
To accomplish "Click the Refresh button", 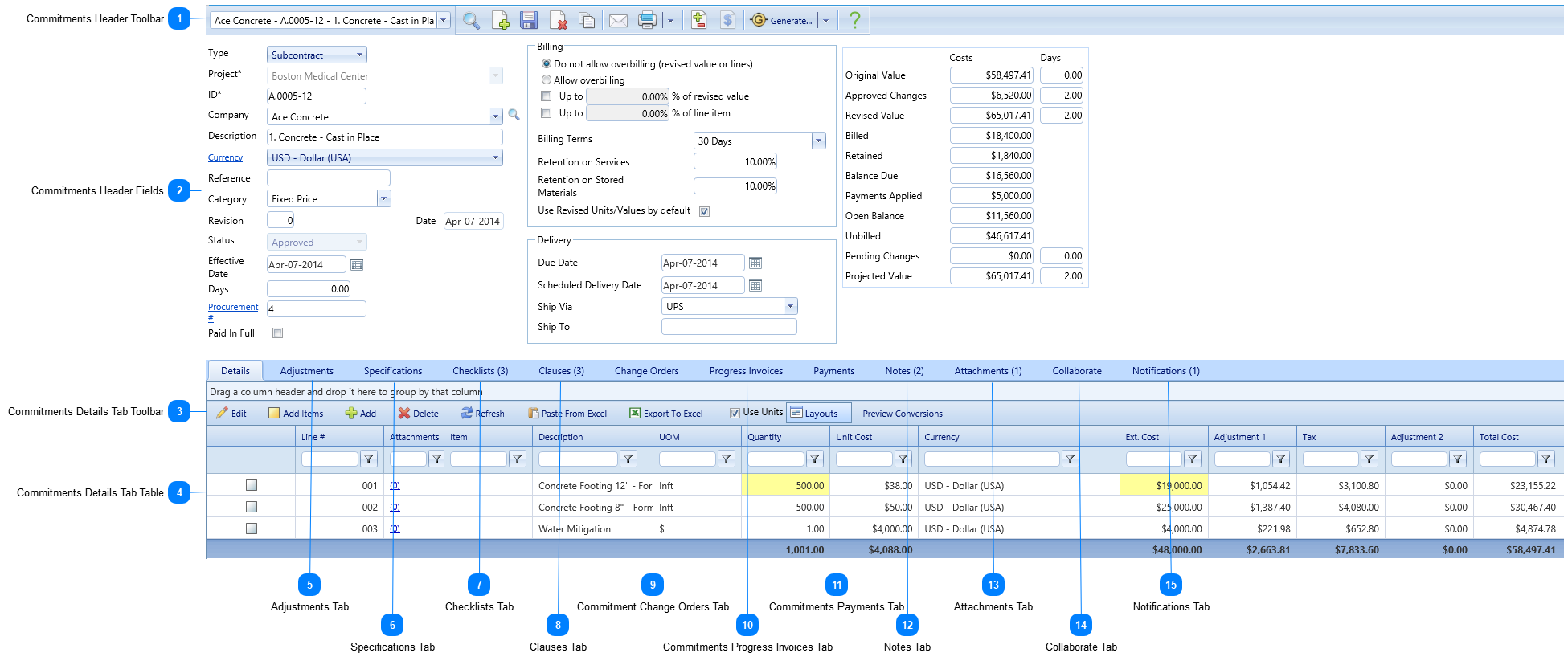I will [x=482, y=414].
